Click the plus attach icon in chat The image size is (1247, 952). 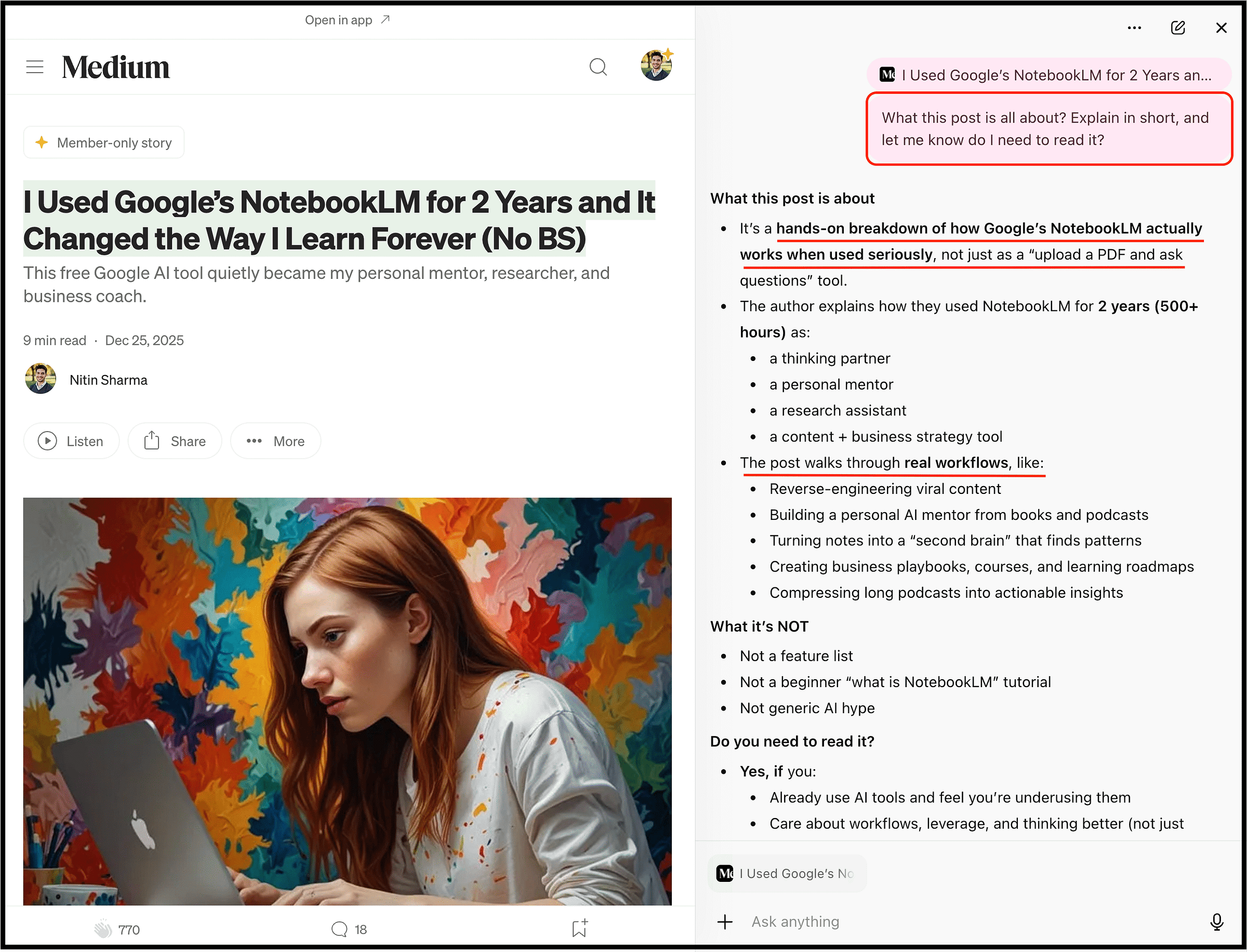[725, 922]
